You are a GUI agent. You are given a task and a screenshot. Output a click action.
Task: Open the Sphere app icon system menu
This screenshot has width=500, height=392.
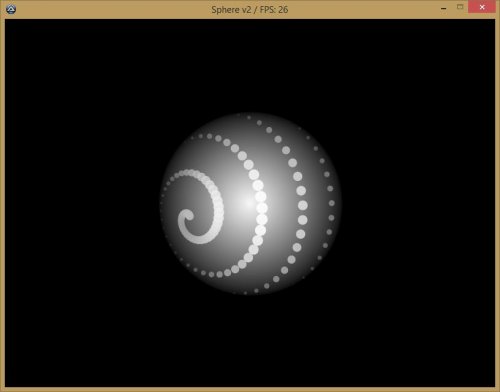click(11, 9)
